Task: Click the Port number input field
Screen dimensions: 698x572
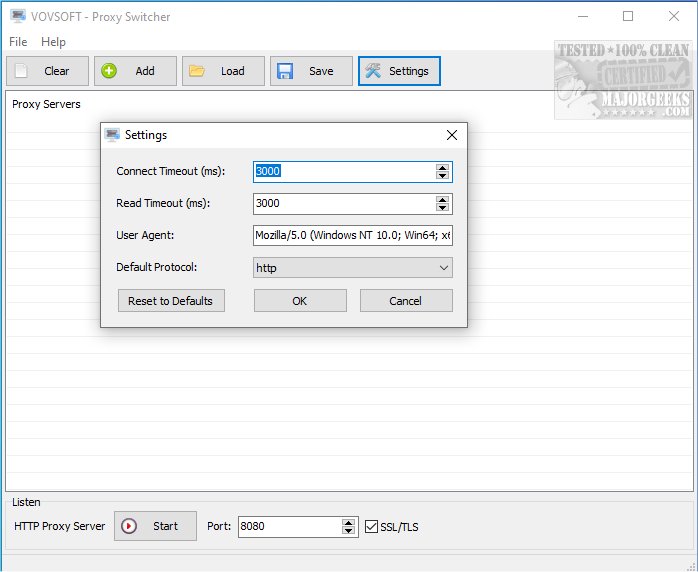Action: tap(289, 527)
